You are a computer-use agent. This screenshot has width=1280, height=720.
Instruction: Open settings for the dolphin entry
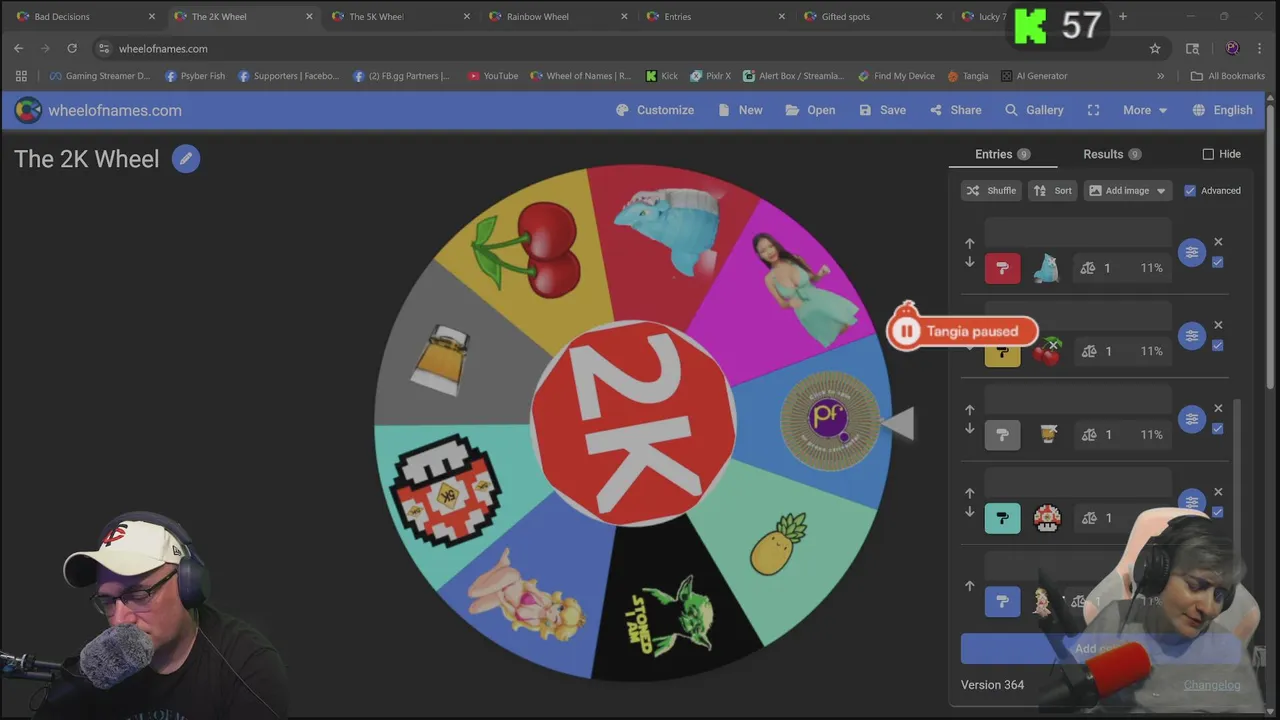point(1192,253)
